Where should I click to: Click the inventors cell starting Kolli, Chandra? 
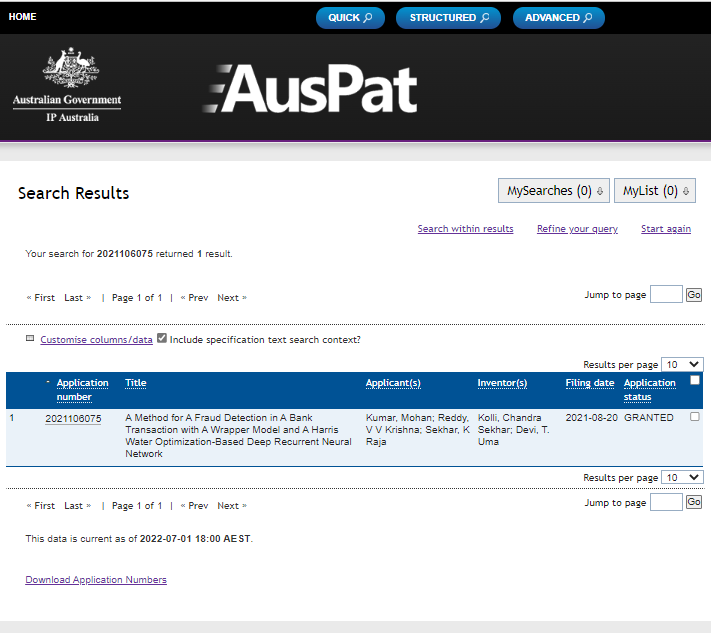513,429
